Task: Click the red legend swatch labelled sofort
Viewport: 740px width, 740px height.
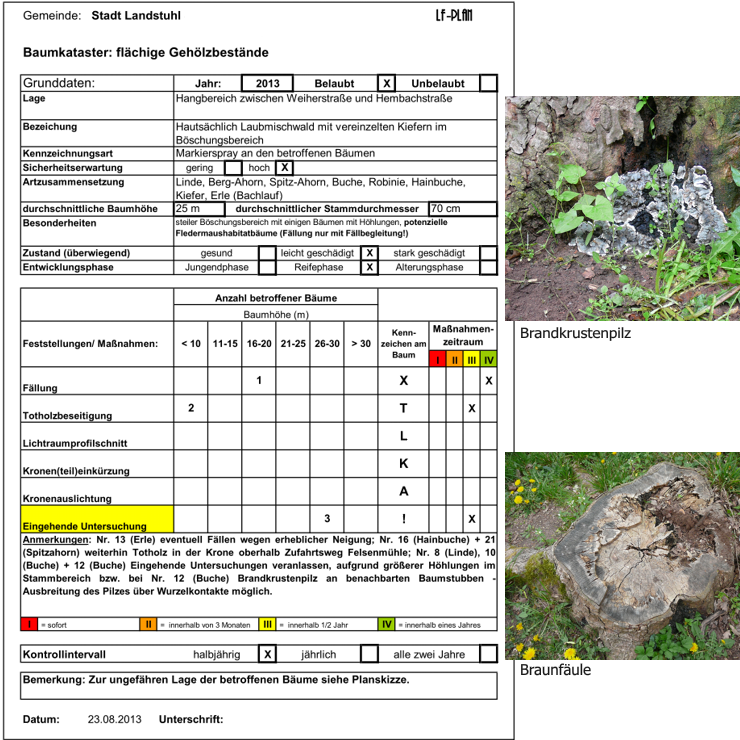Action: [29, 624]
